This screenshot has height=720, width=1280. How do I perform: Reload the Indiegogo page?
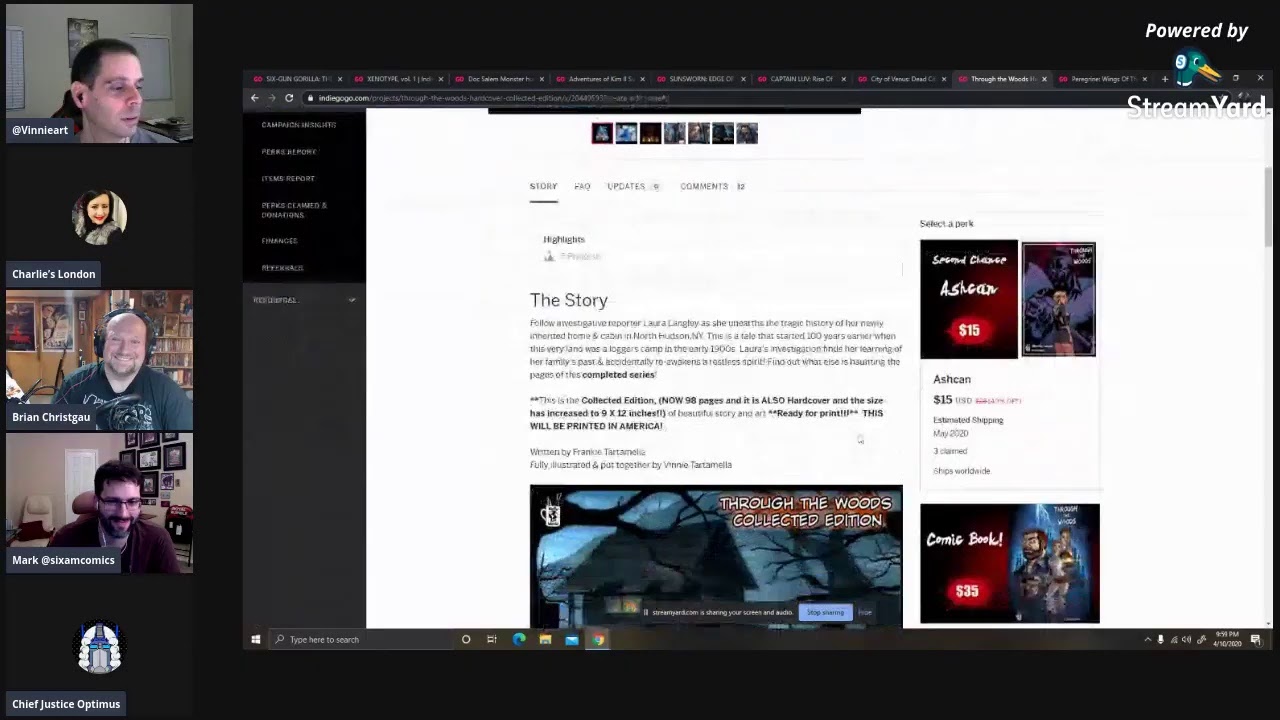tap(289, 98)
